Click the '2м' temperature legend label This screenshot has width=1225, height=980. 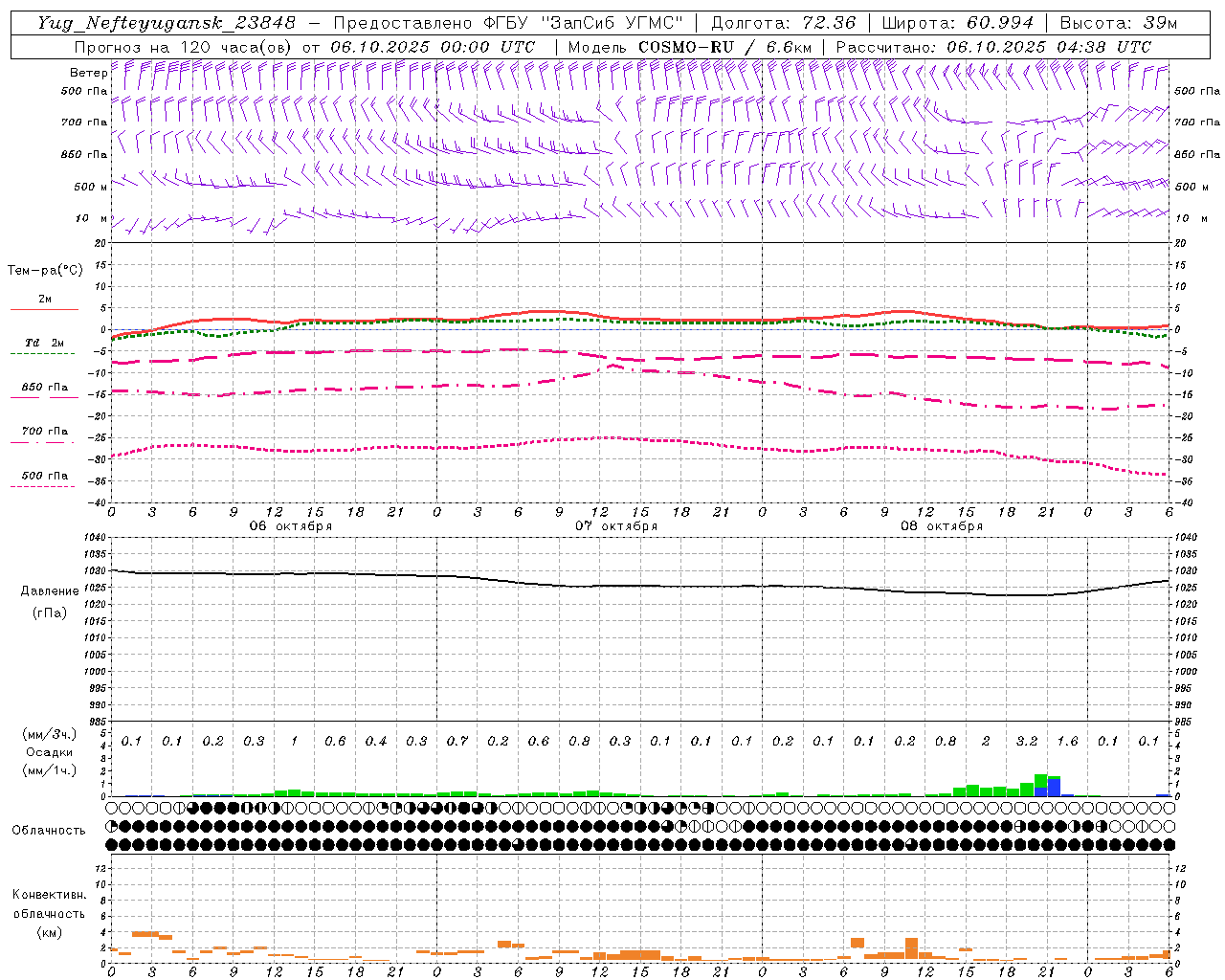tap(45, 299)
